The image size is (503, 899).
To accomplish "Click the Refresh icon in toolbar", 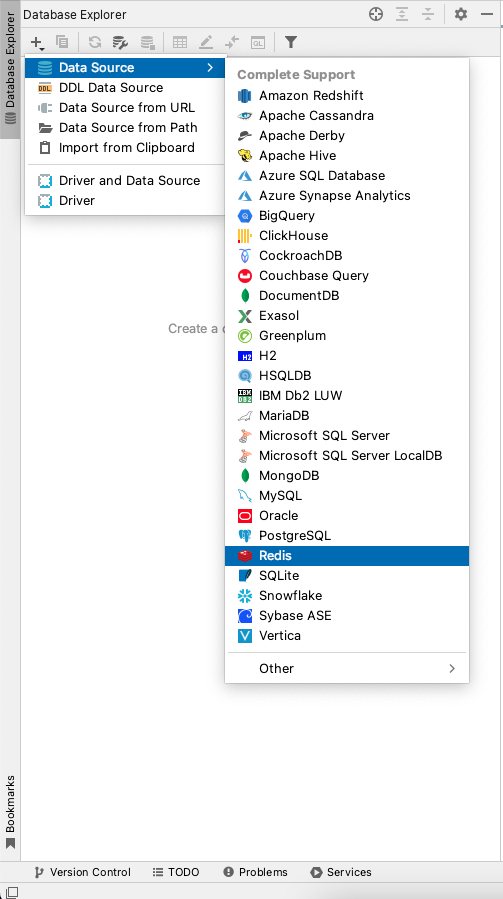I will [x=95, y=42].
